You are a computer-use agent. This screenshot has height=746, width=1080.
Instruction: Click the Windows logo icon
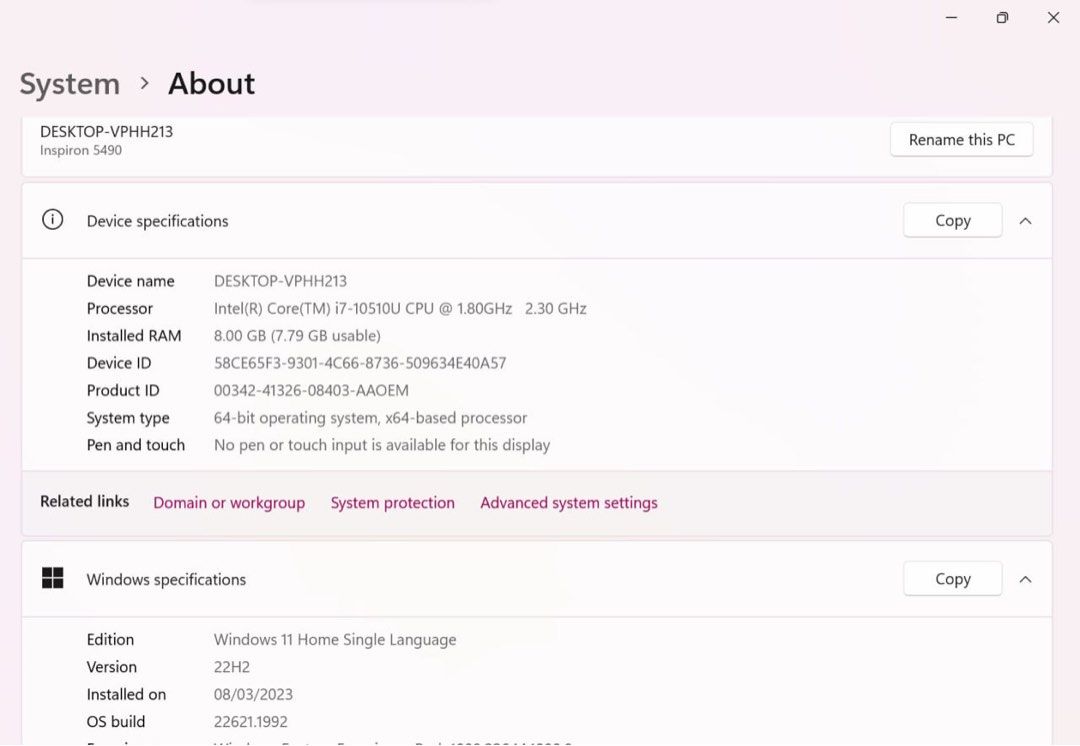(52, 578)
